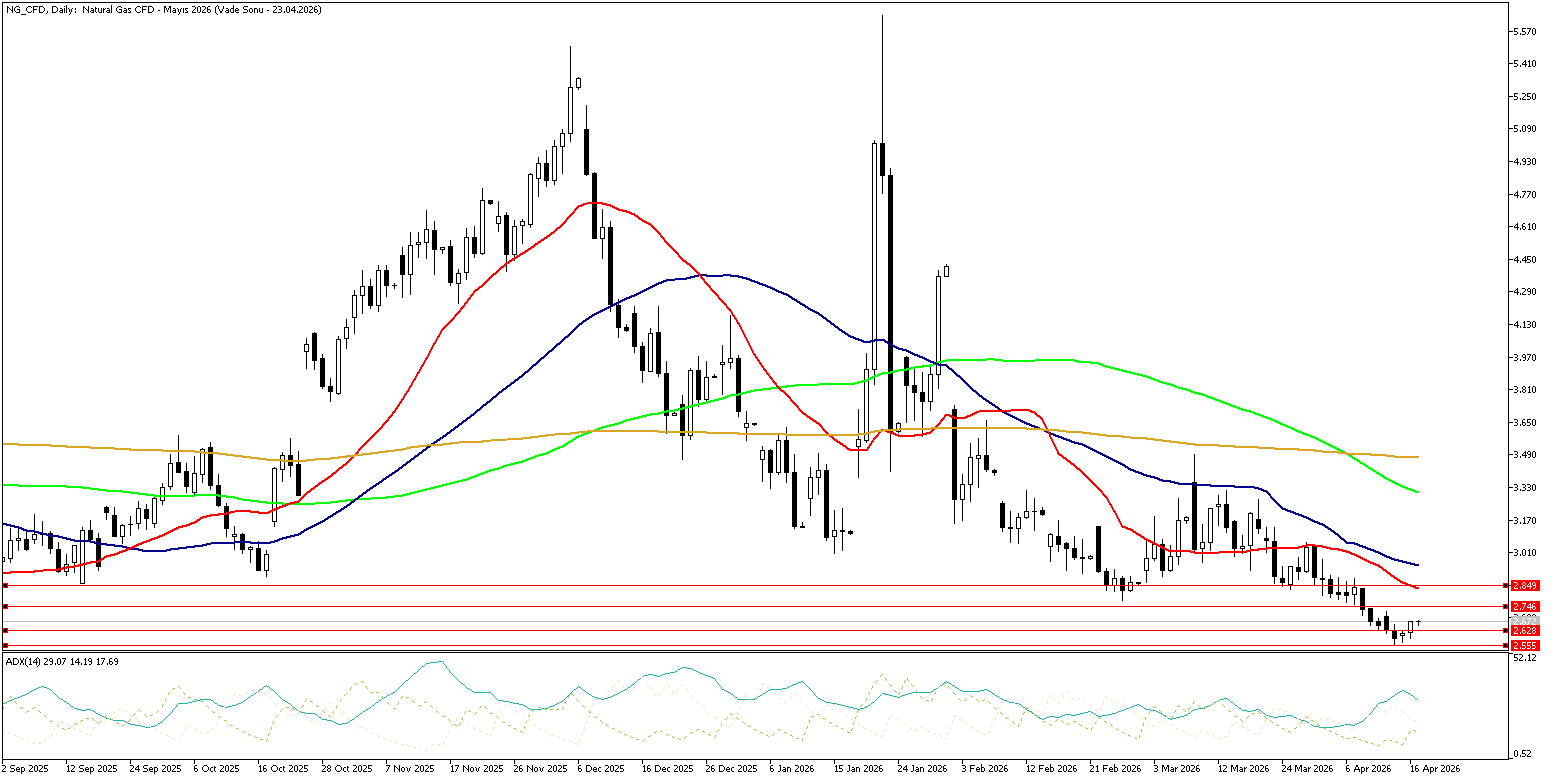Click the 3.330 price axis label

click(x=1525, y=488)
